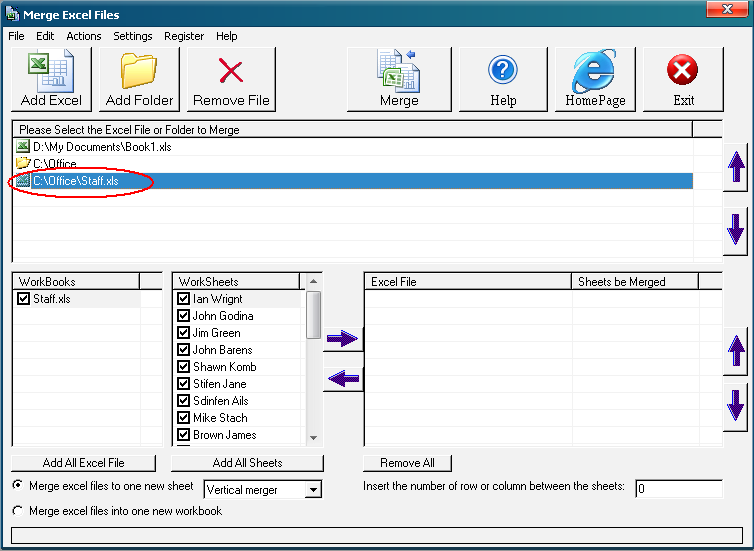The height and width of the screenshot is (551, 754).
Task: Toggle the Ian Wright worksheet checkbox
Action: (183, 299)
